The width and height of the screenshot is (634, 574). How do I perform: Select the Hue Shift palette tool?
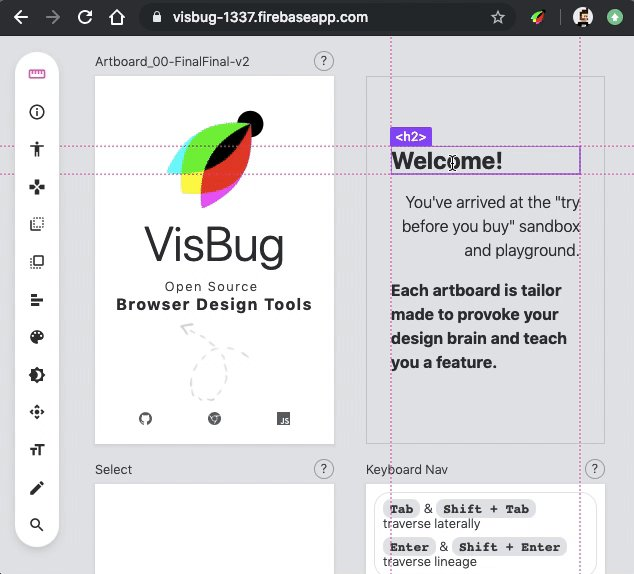(x=37, y=337)
